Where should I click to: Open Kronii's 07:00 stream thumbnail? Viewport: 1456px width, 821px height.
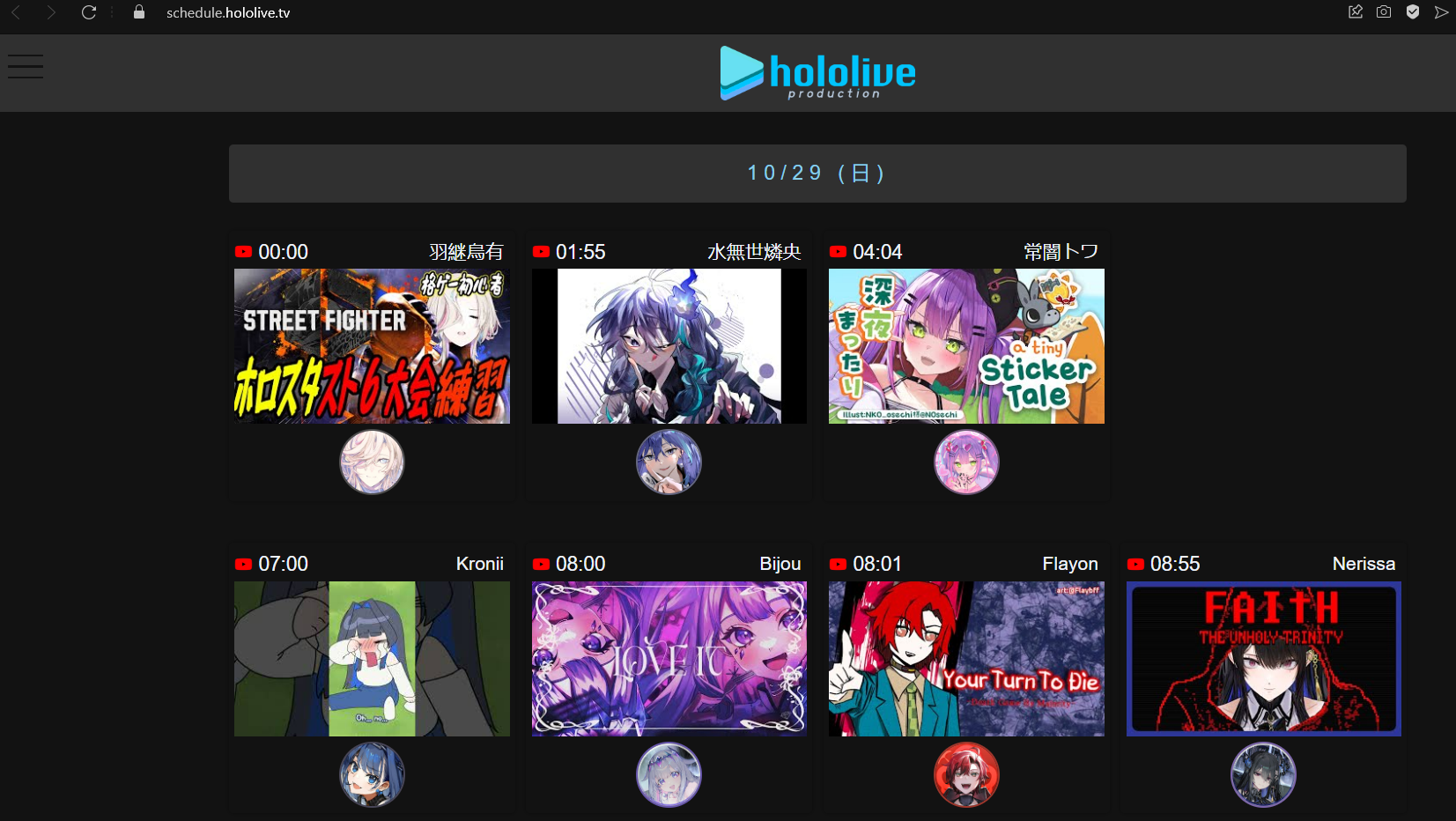372,659
